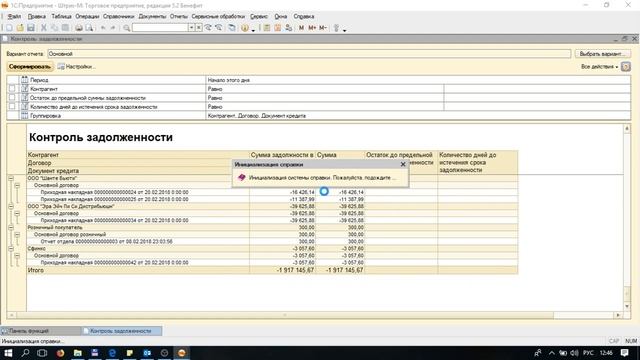The width and height of the screenshot is (640, 360).
Task: Click Приходная накладная 00000000000025 row
Action: (114, 199)
